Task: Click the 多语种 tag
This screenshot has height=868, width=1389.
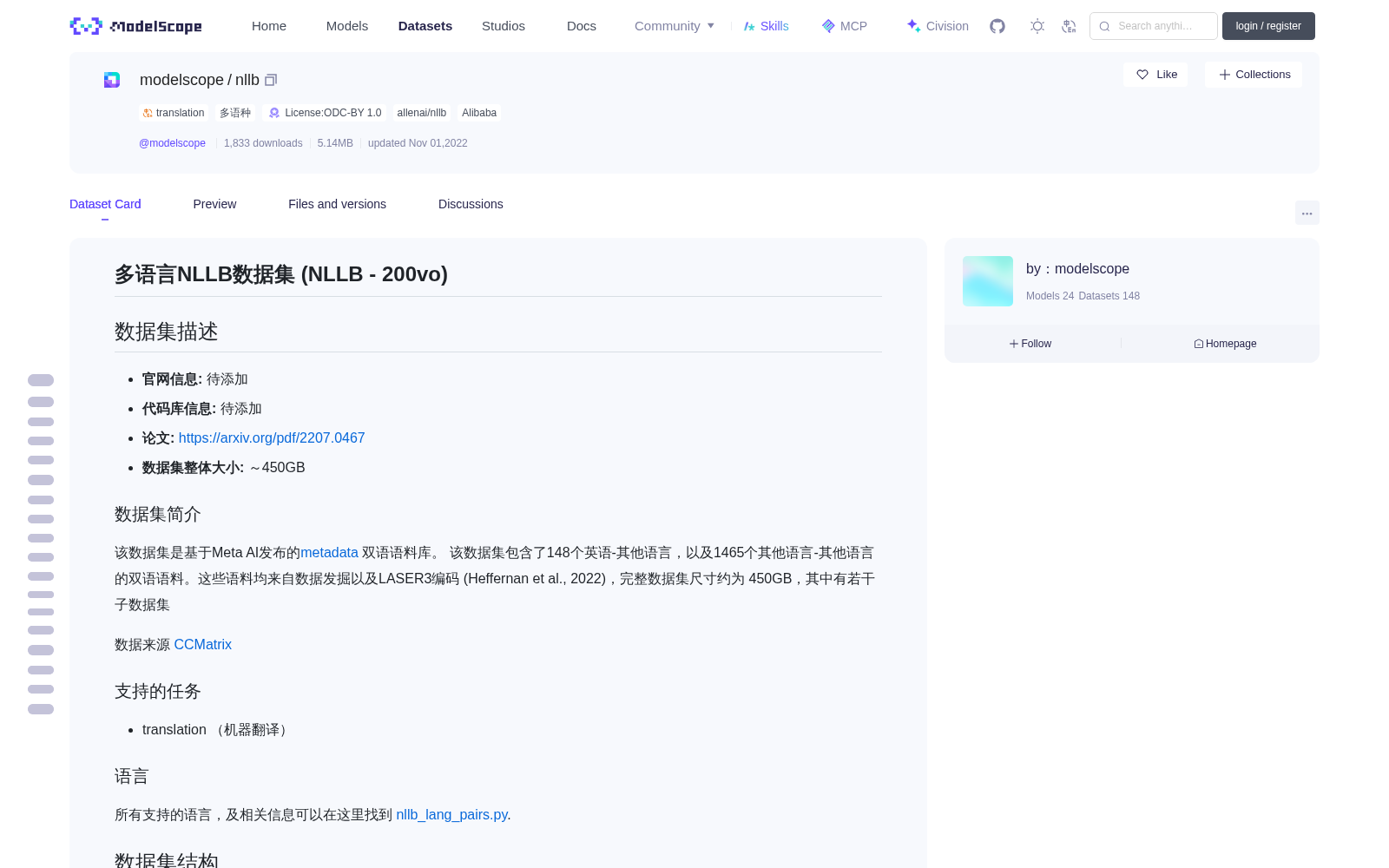Action: point(235,113)
